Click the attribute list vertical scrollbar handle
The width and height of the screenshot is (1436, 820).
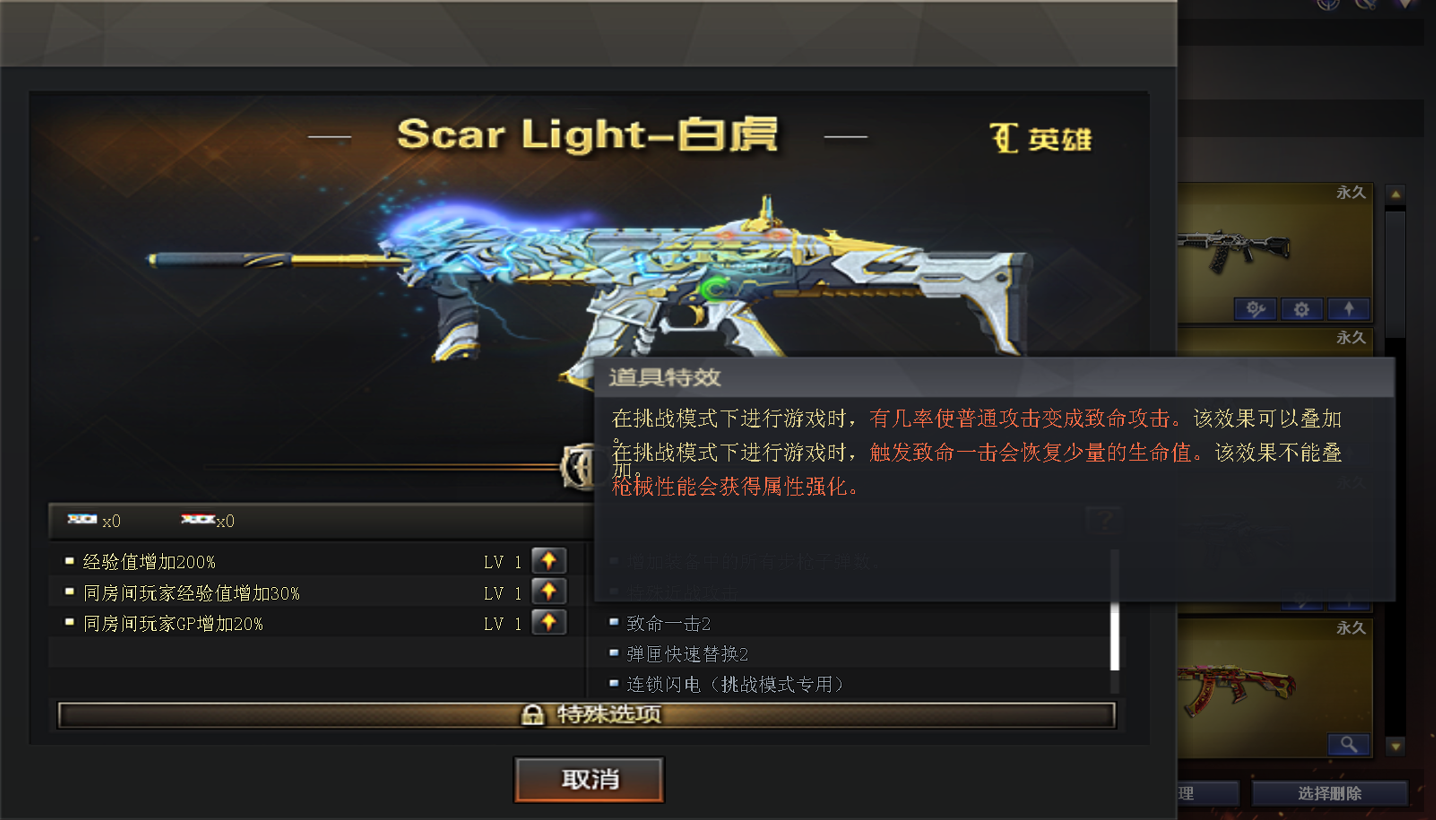click(x=1115, y=610)
